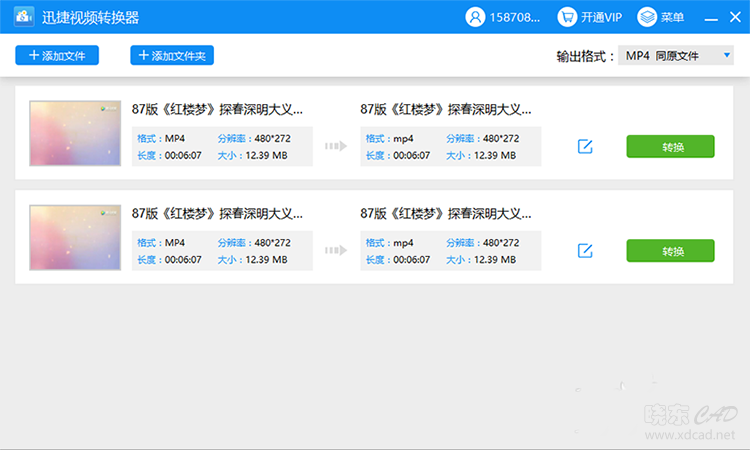
Task: Select the second video thumbnail
Action: 75,238
